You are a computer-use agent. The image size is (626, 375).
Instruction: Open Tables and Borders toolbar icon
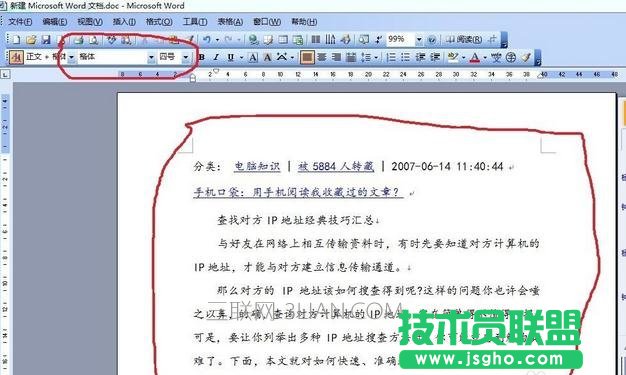[x=268, y=39]
